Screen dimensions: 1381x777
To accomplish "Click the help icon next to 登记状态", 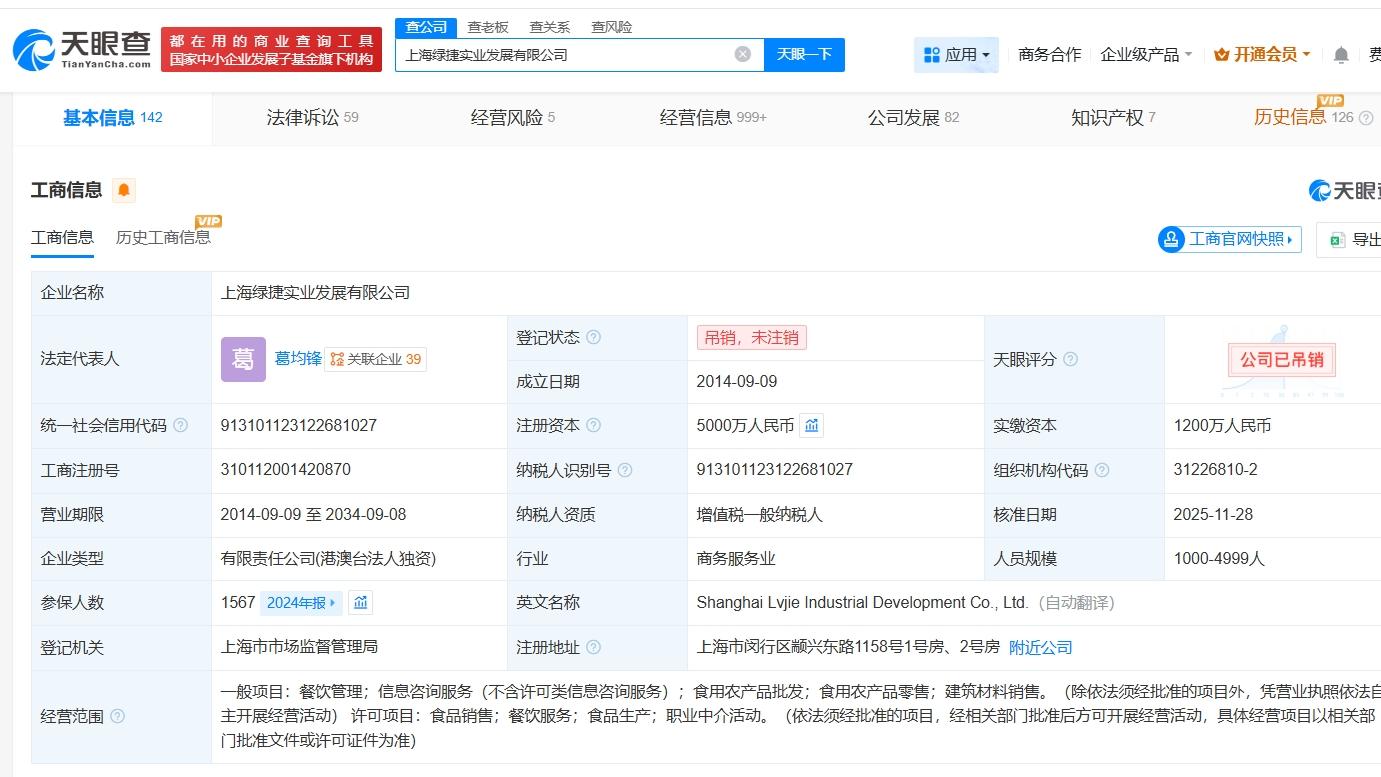I will [595, 337].
